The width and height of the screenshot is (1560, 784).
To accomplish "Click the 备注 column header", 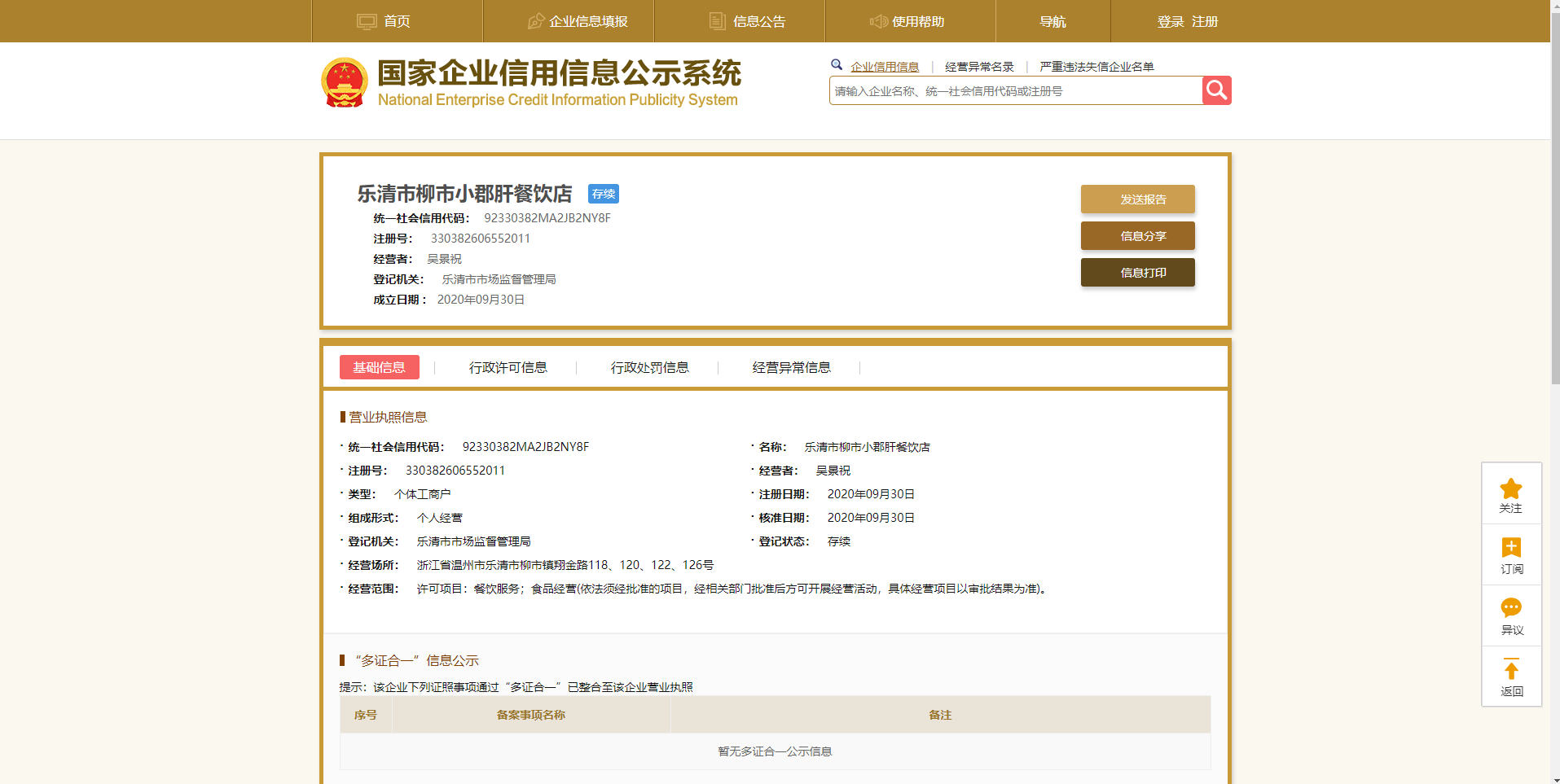I will (x=940, y=715).
